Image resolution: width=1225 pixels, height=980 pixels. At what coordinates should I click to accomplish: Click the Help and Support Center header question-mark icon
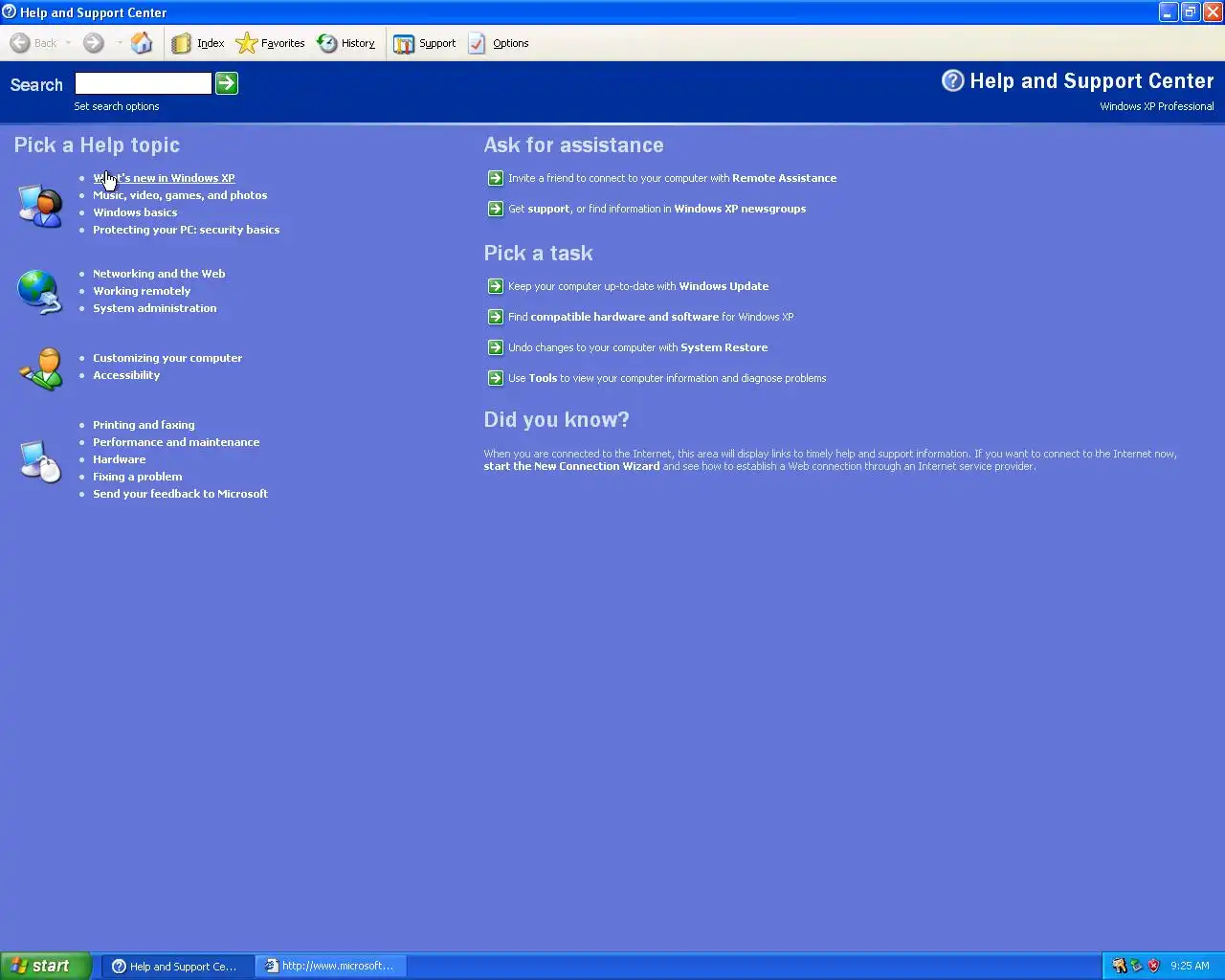coord(953,80)
